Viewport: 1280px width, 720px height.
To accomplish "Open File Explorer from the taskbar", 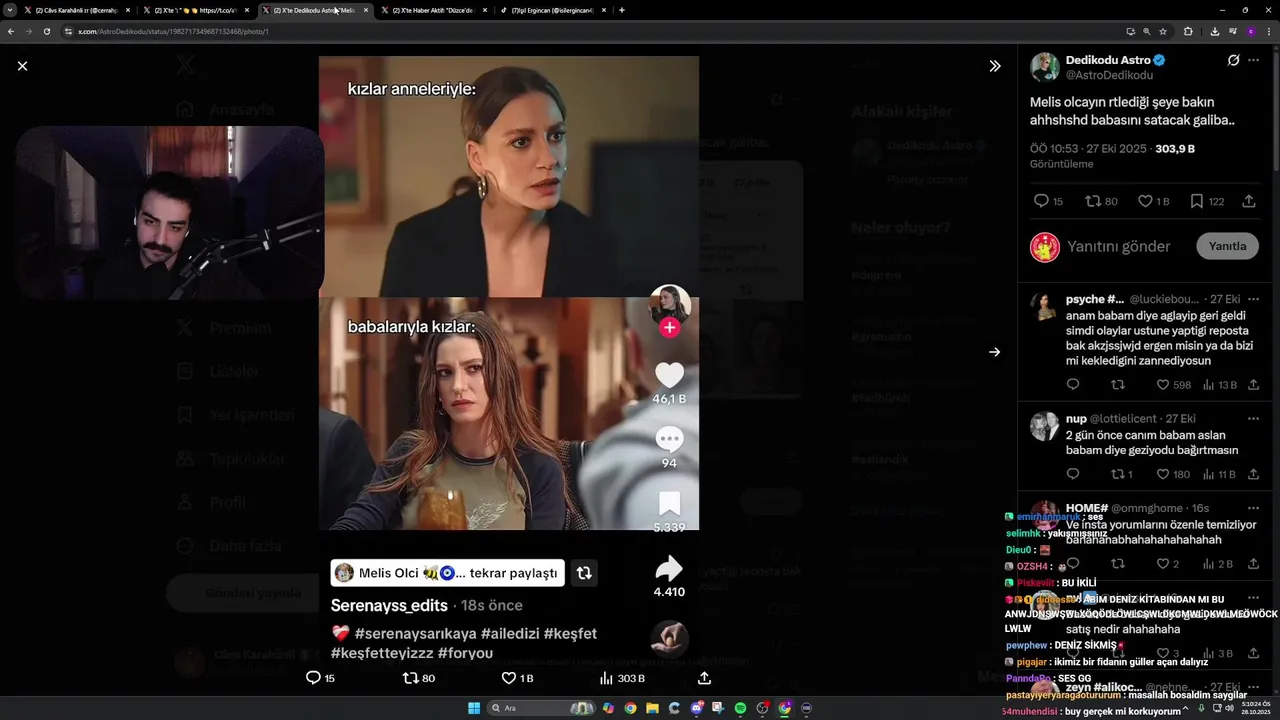I will (652, 708).
